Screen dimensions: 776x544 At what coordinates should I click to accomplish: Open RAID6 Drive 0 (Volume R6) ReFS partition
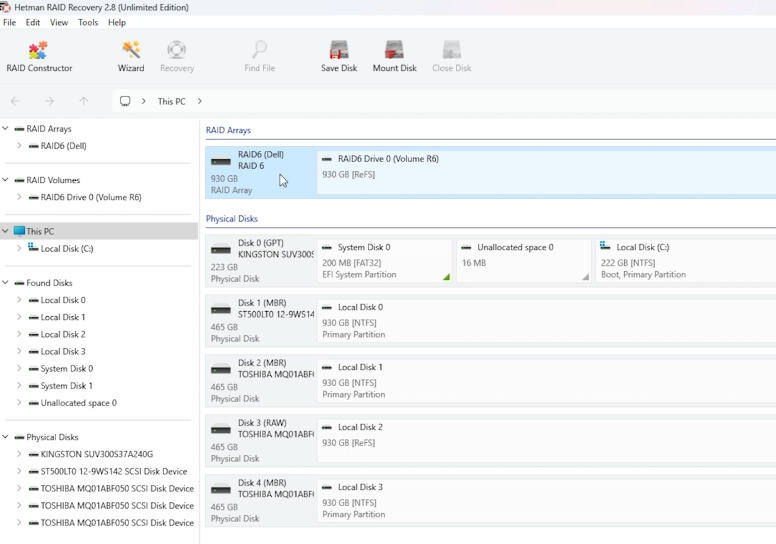point(546,172)
